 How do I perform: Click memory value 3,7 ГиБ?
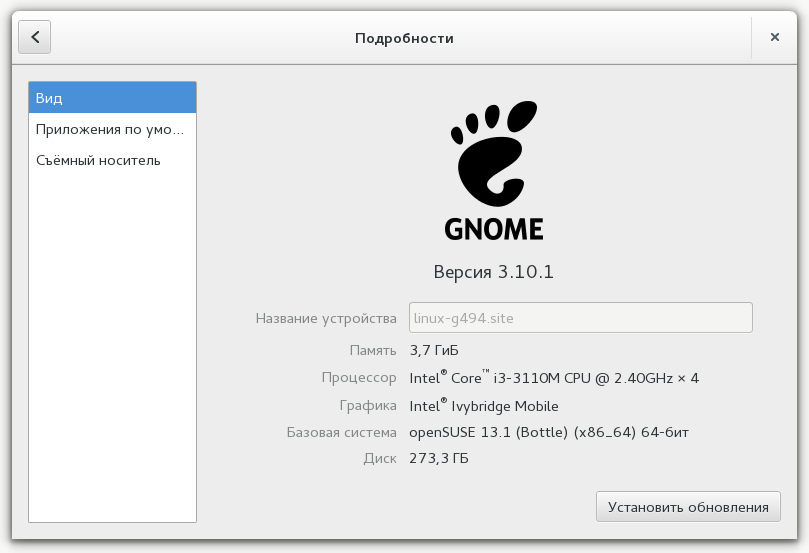pos(434,351)
